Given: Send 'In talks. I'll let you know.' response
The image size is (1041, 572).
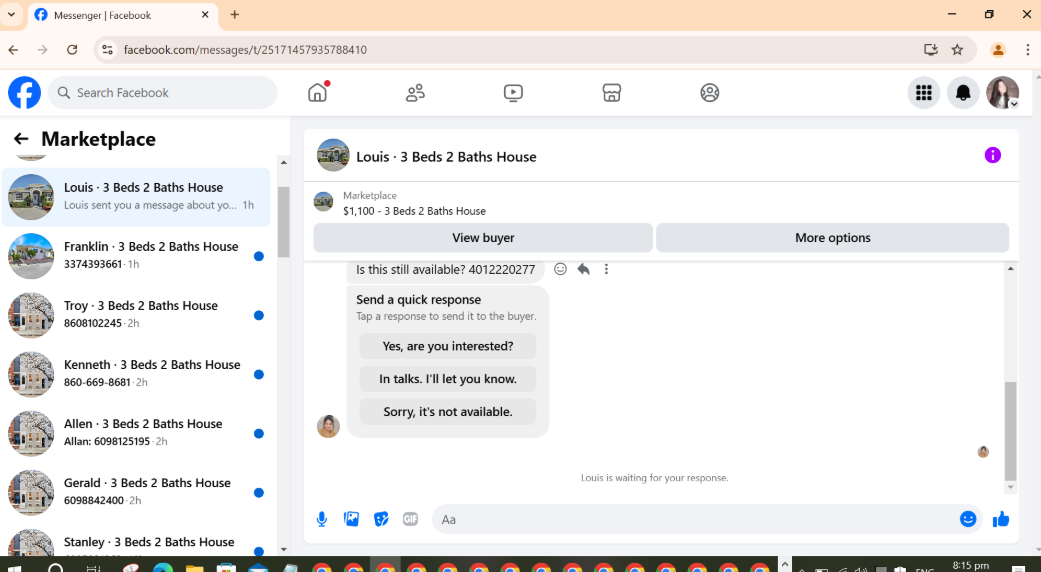Looking at the screenshot, I should [448, 379].
